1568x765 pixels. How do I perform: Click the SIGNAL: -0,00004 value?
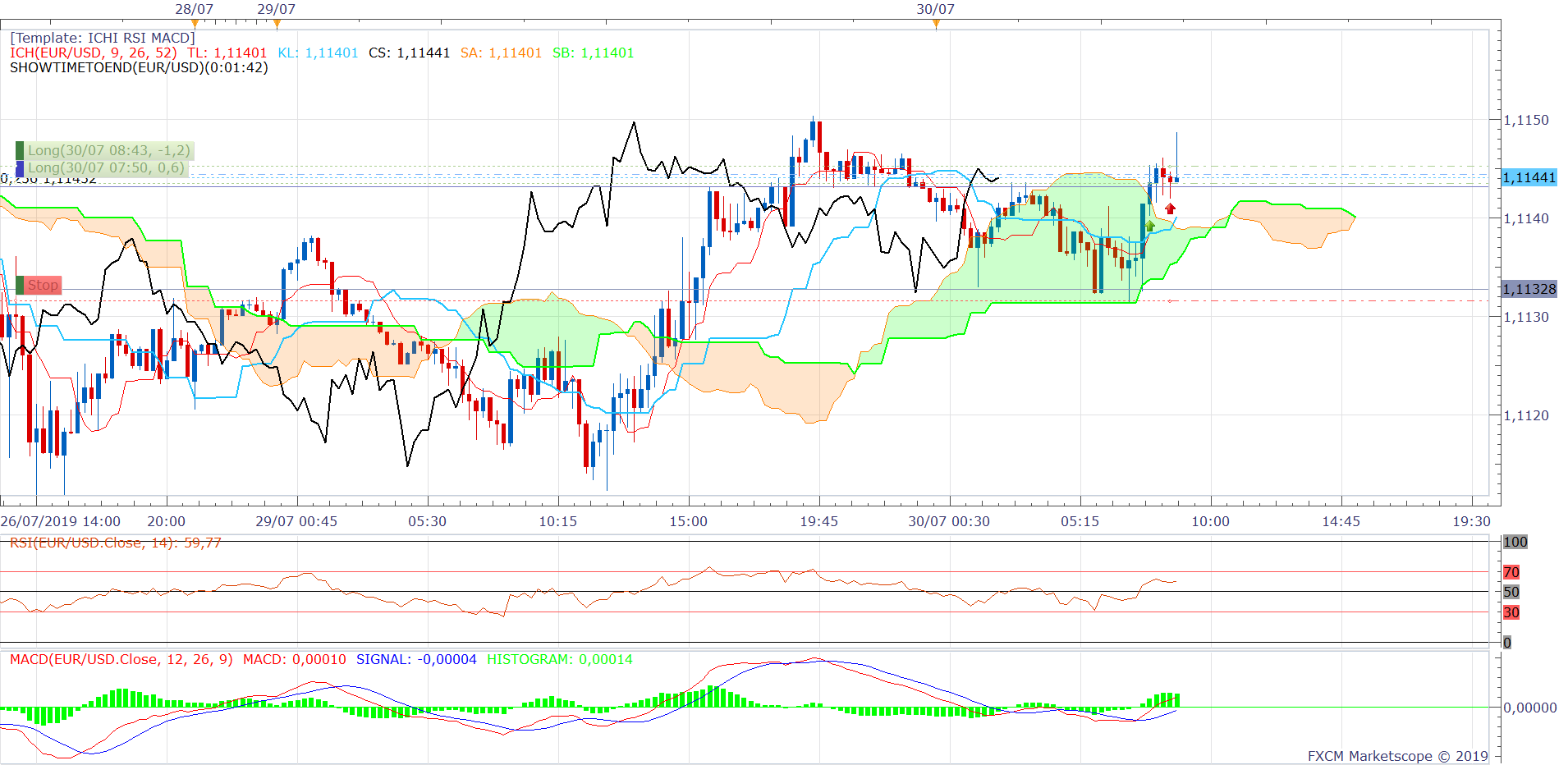(x=416, y=659)
